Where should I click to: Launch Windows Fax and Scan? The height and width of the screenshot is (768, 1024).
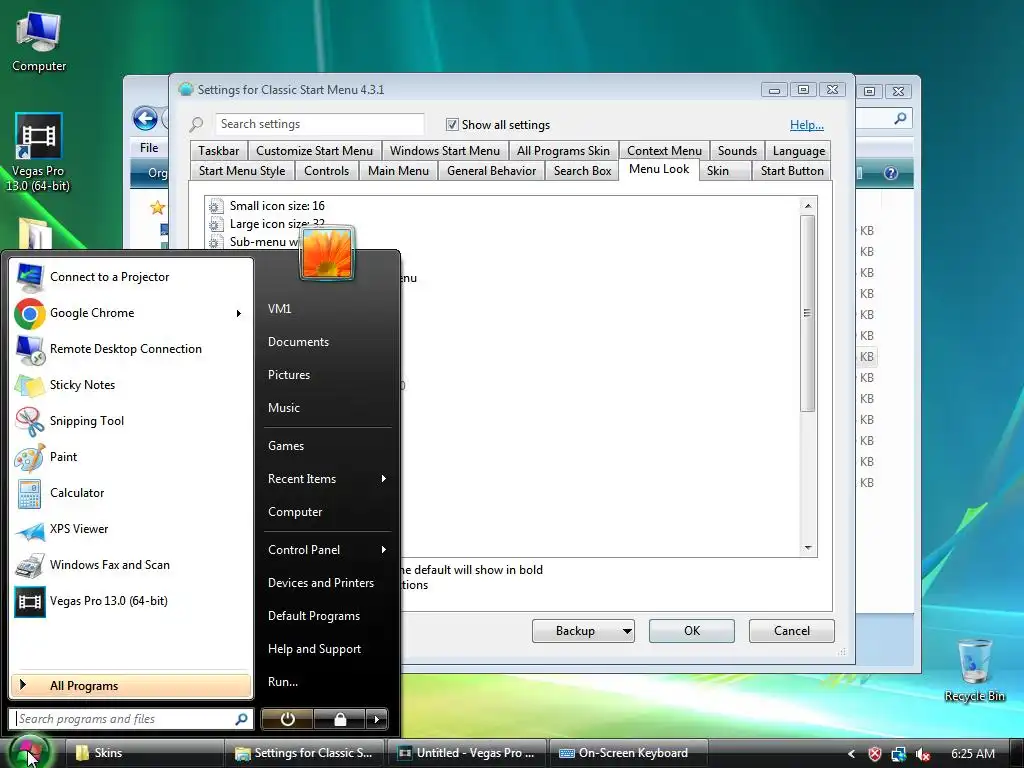131,565
